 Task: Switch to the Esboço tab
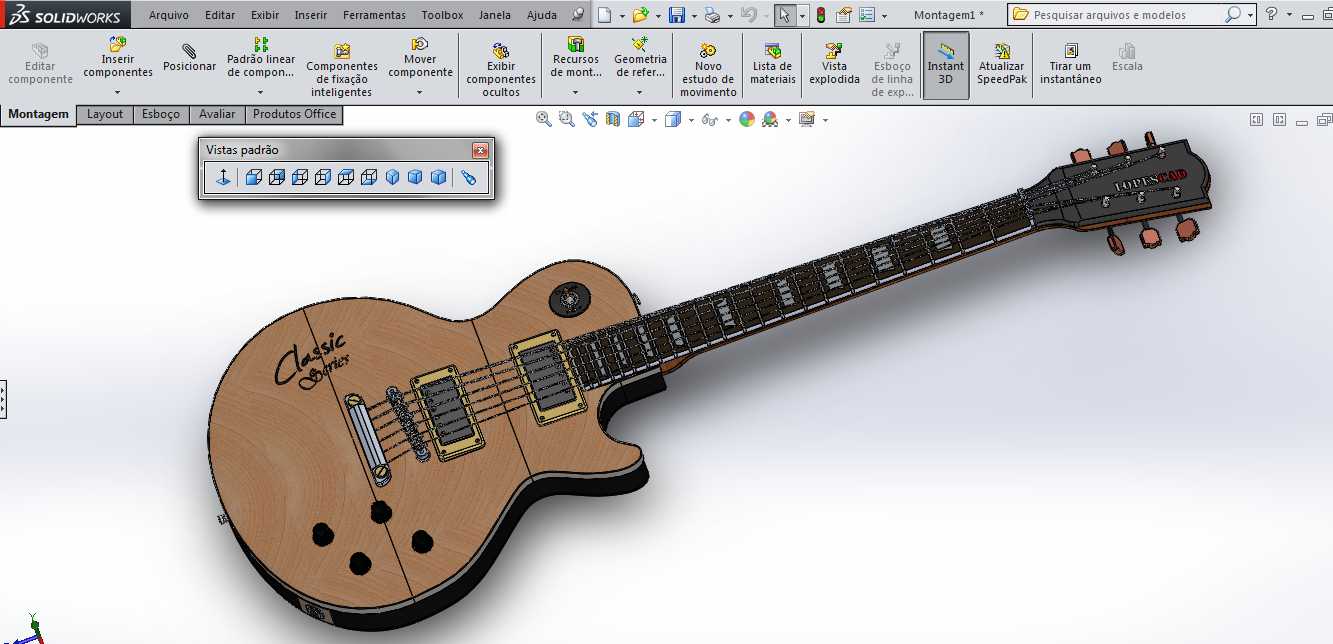pyautogui.click(x=161, y=114)
